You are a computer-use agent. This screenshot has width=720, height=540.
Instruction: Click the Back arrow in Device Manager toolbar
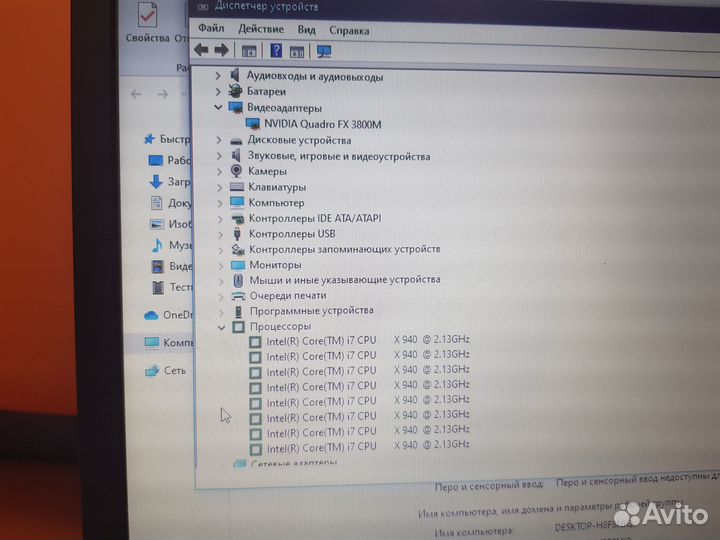tap(201, 50)
